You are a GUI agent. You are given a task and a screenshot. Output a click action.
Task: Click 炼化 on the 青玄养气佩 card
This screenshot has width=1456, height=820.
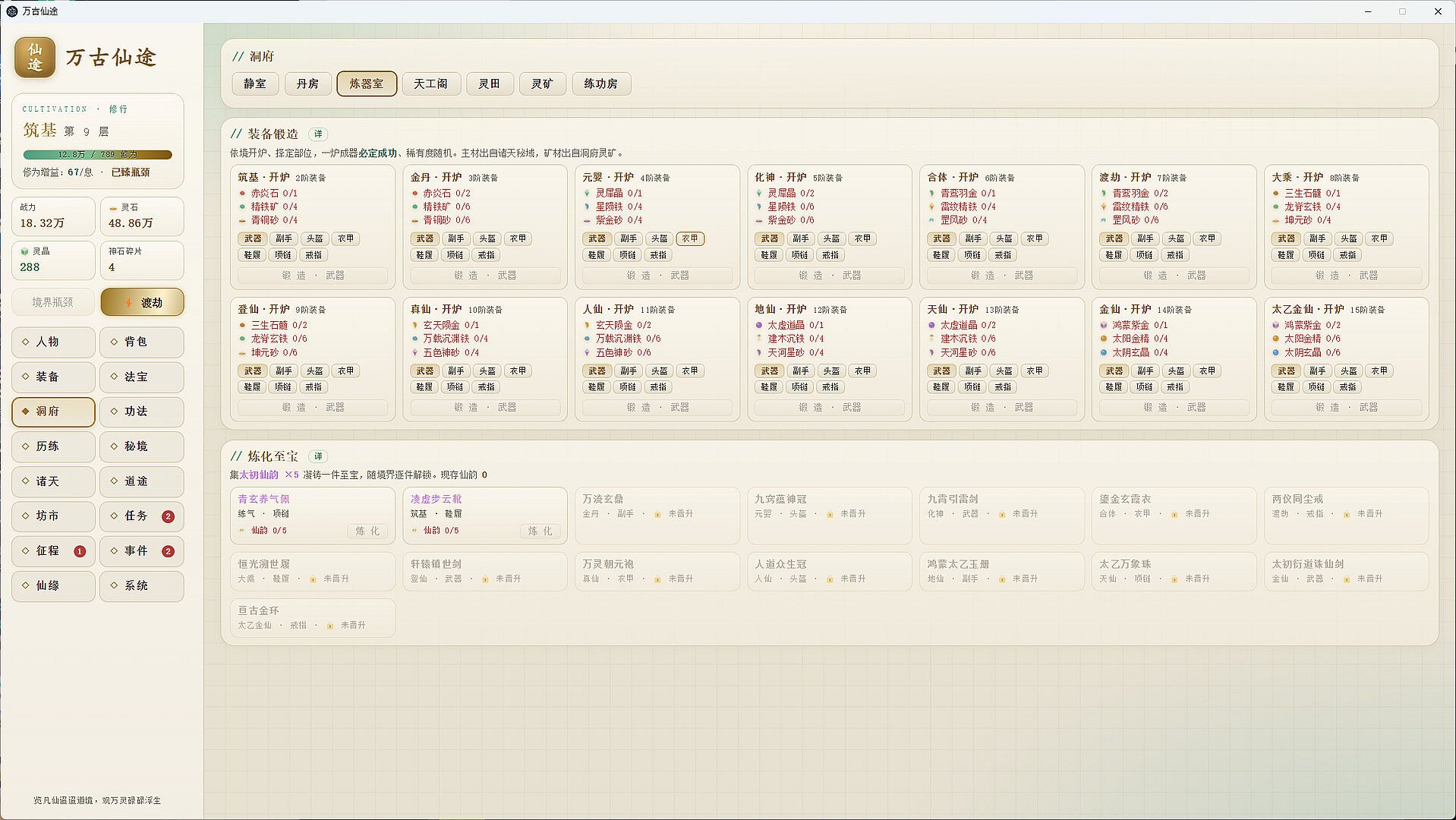pyautogui.click(x=367, y=531)
